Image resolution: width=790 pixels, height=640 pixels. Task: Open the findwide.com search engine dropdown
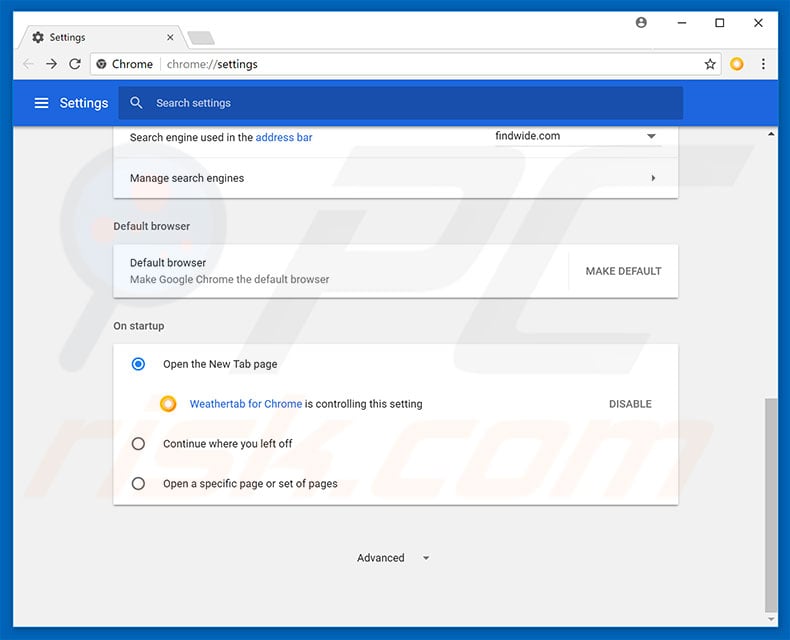click(577, 136)
